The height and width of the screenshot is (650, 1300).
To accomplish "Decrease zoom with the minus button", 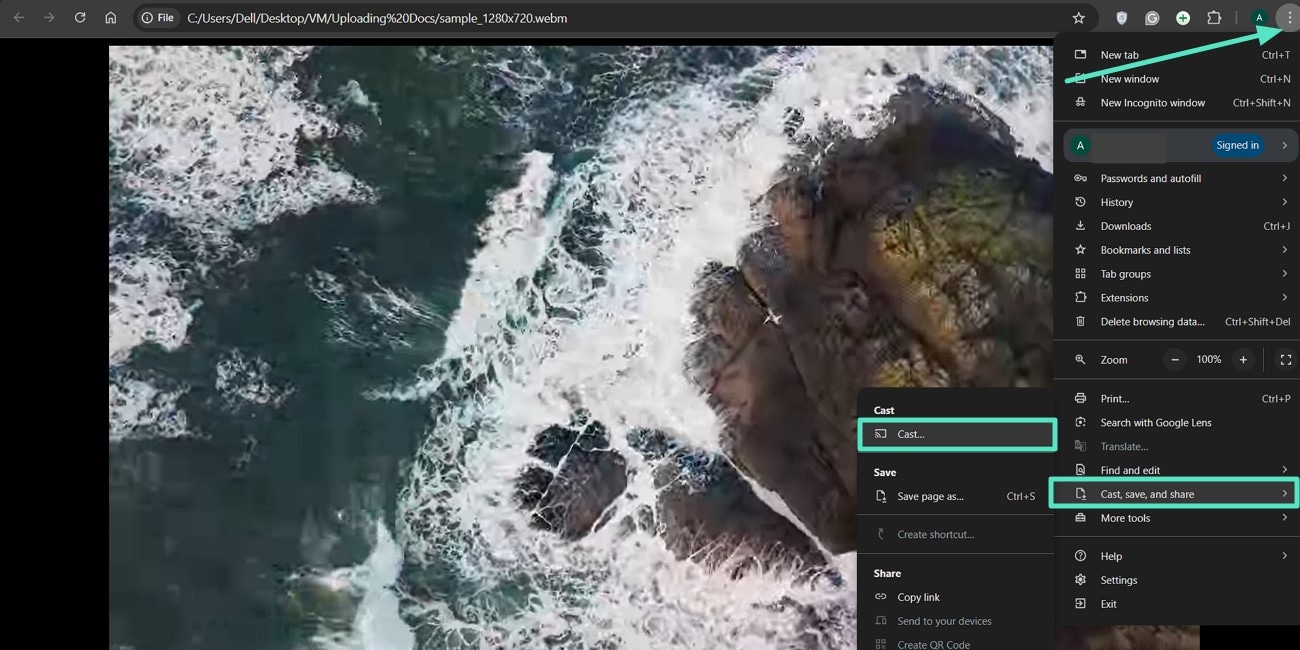I will point(1175,360).
